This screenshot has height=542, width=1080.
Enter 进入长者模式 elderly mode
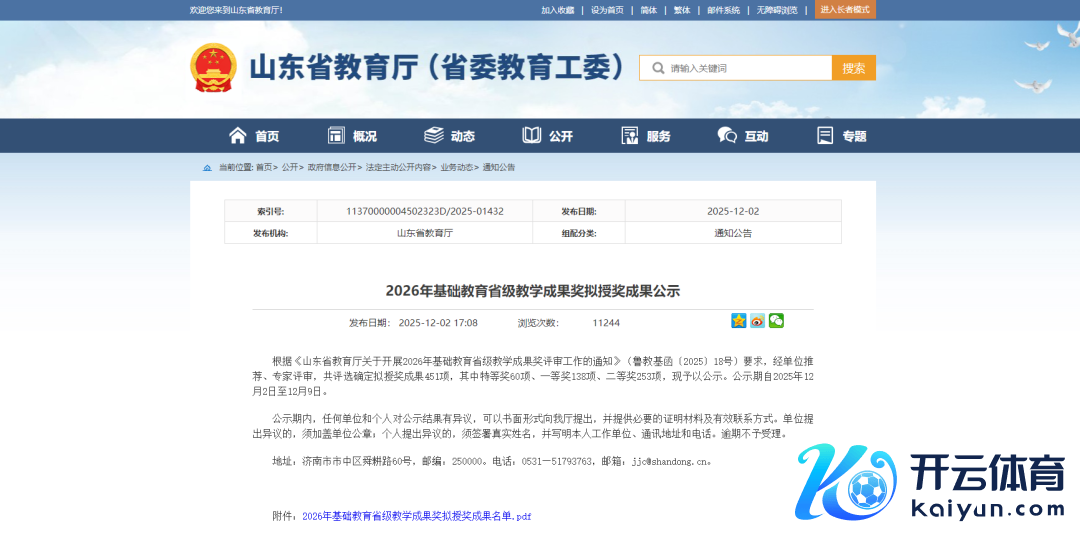click(845, 9)
